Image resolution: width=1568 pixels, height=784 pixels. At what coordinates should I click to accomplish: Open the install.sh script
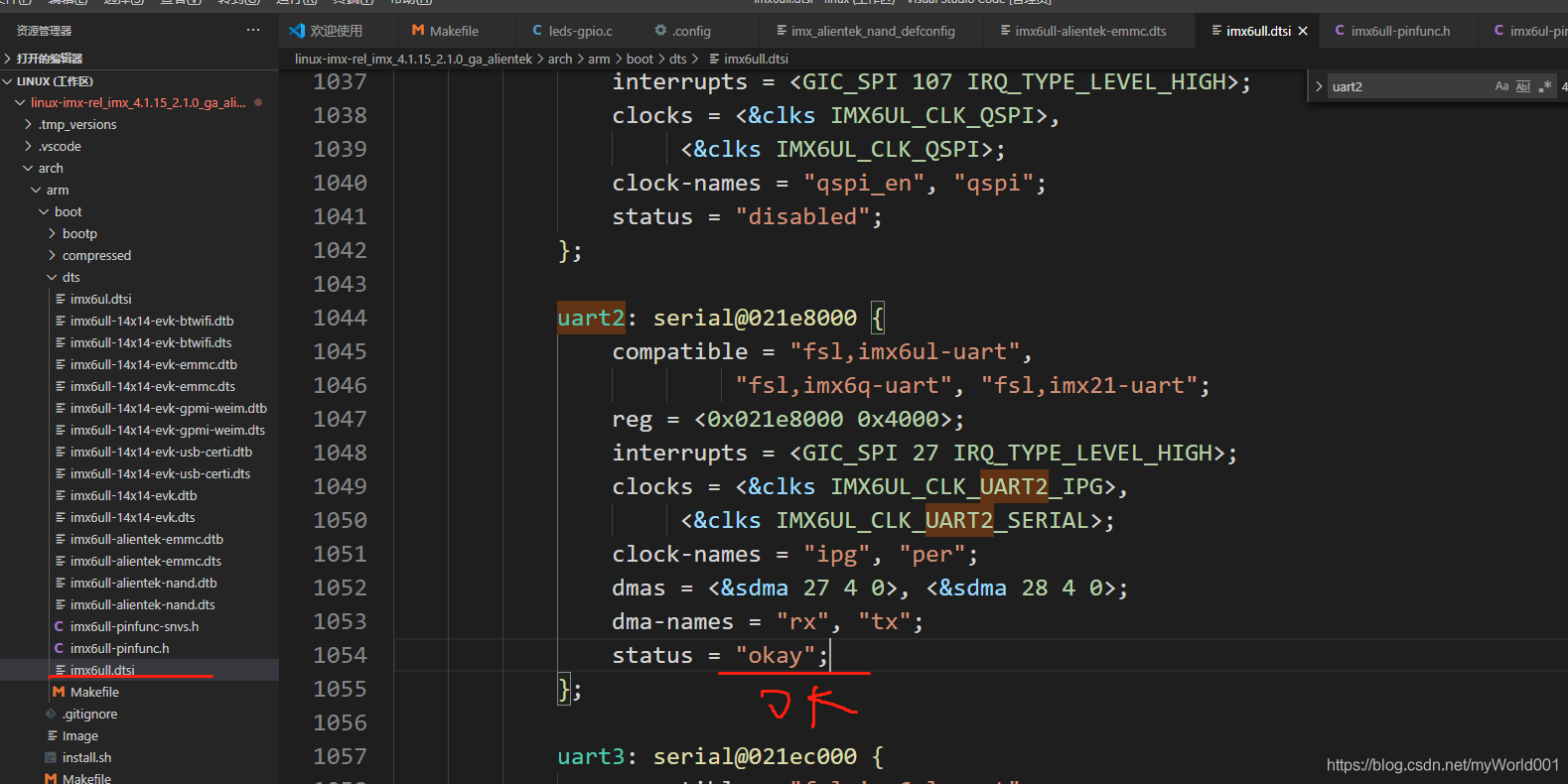point(86,757)
